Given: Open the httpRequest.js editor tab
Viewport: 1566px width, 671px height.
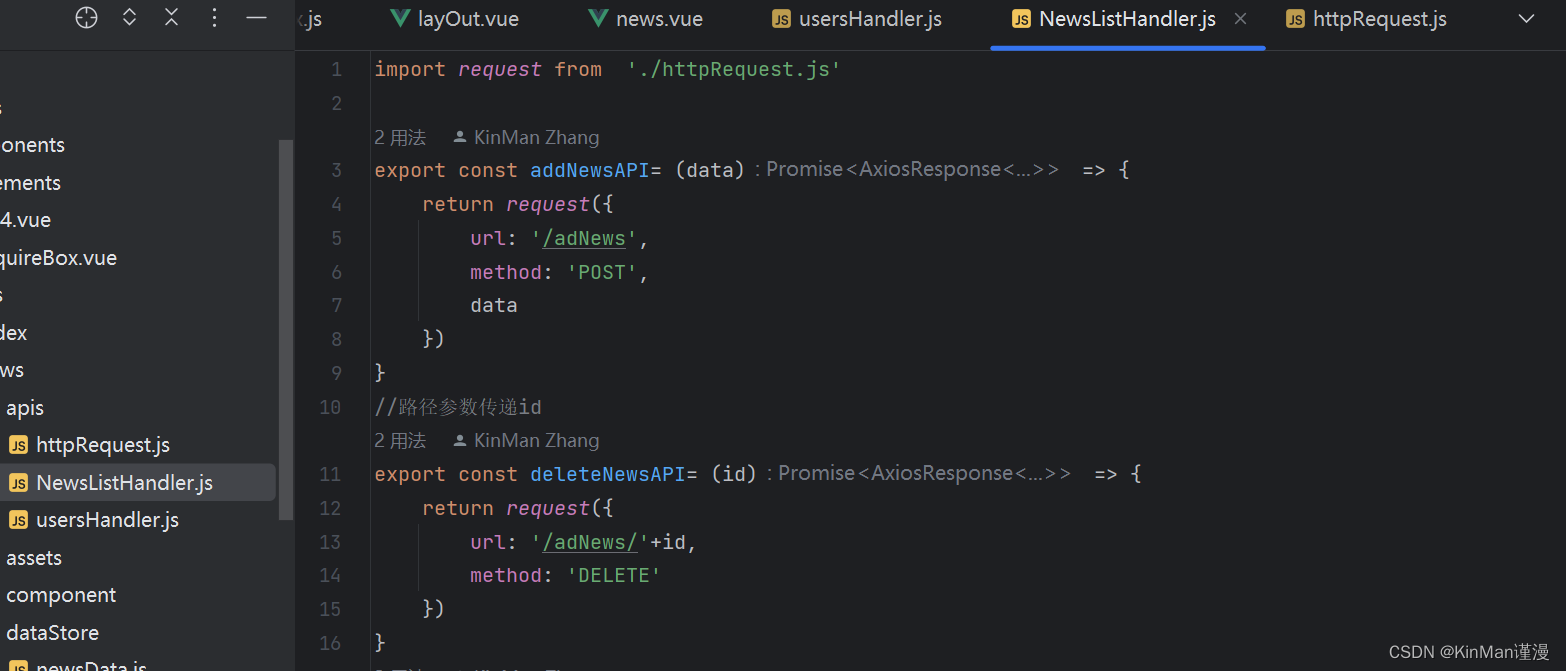Looking at the screenshot, I should tap(1366, 19).
